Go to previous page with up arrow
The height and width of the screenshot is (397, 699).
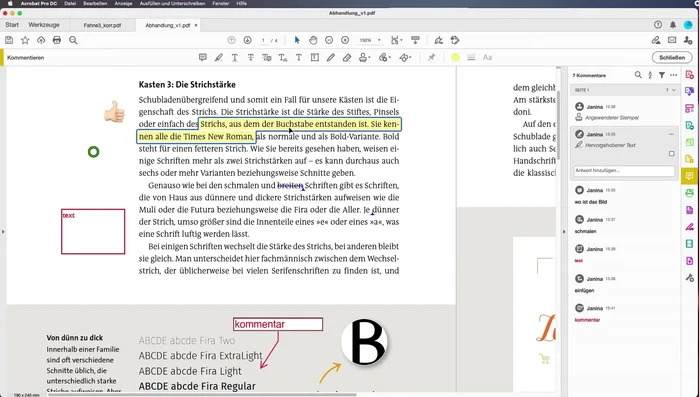point(231,40)
